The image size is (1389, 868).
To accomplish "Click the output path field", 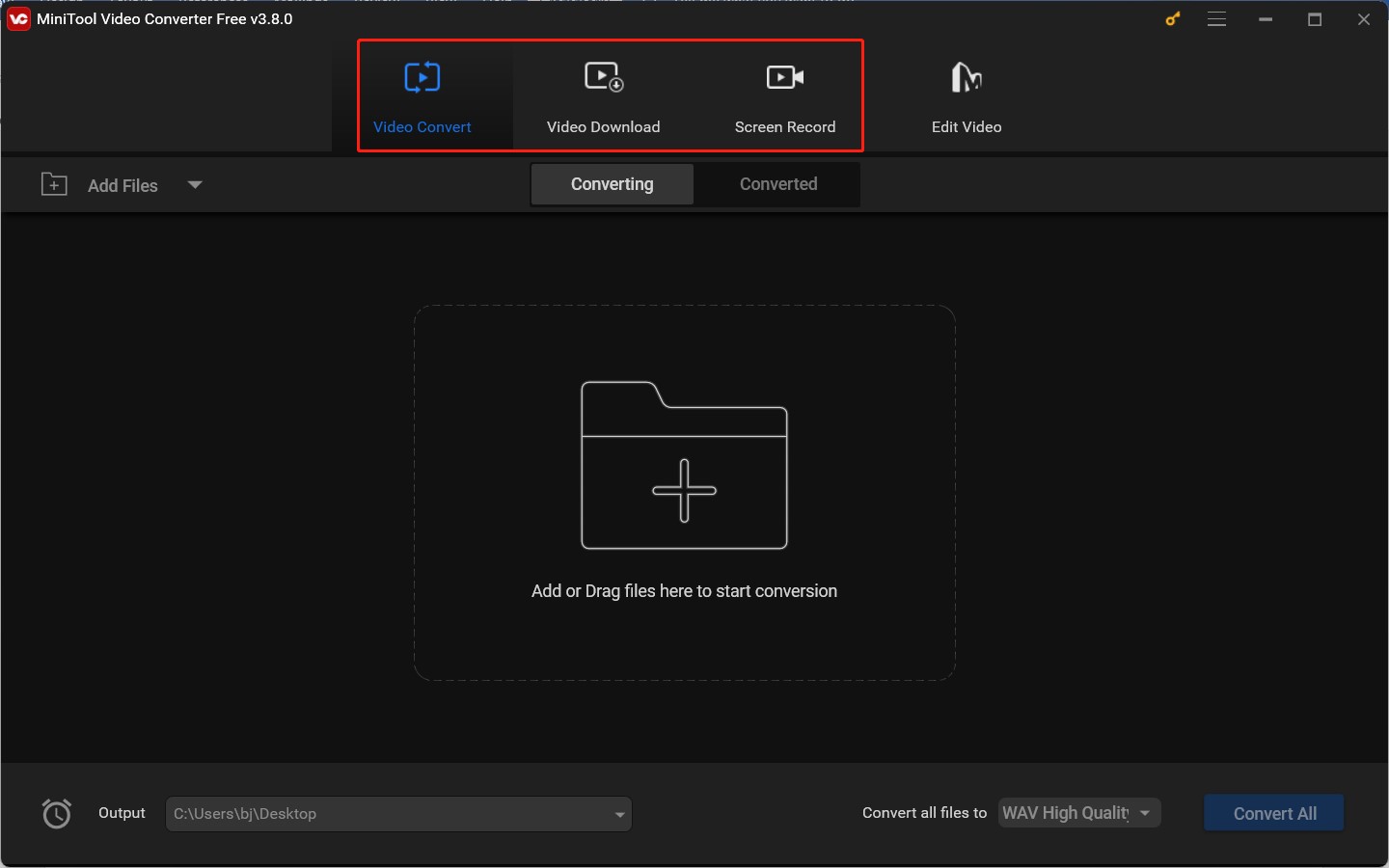I will (x=398, y=814).
